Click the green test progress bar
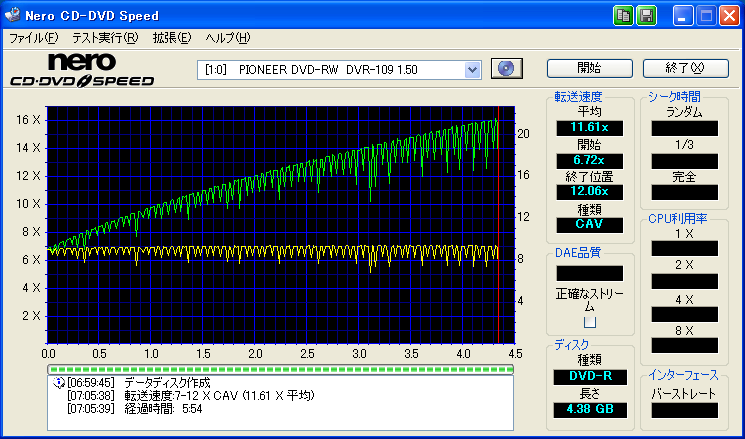745x439 pixels. (280, 369)
